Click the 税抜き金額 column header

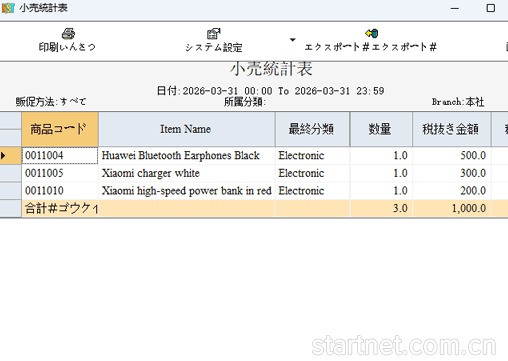(452, 129)
